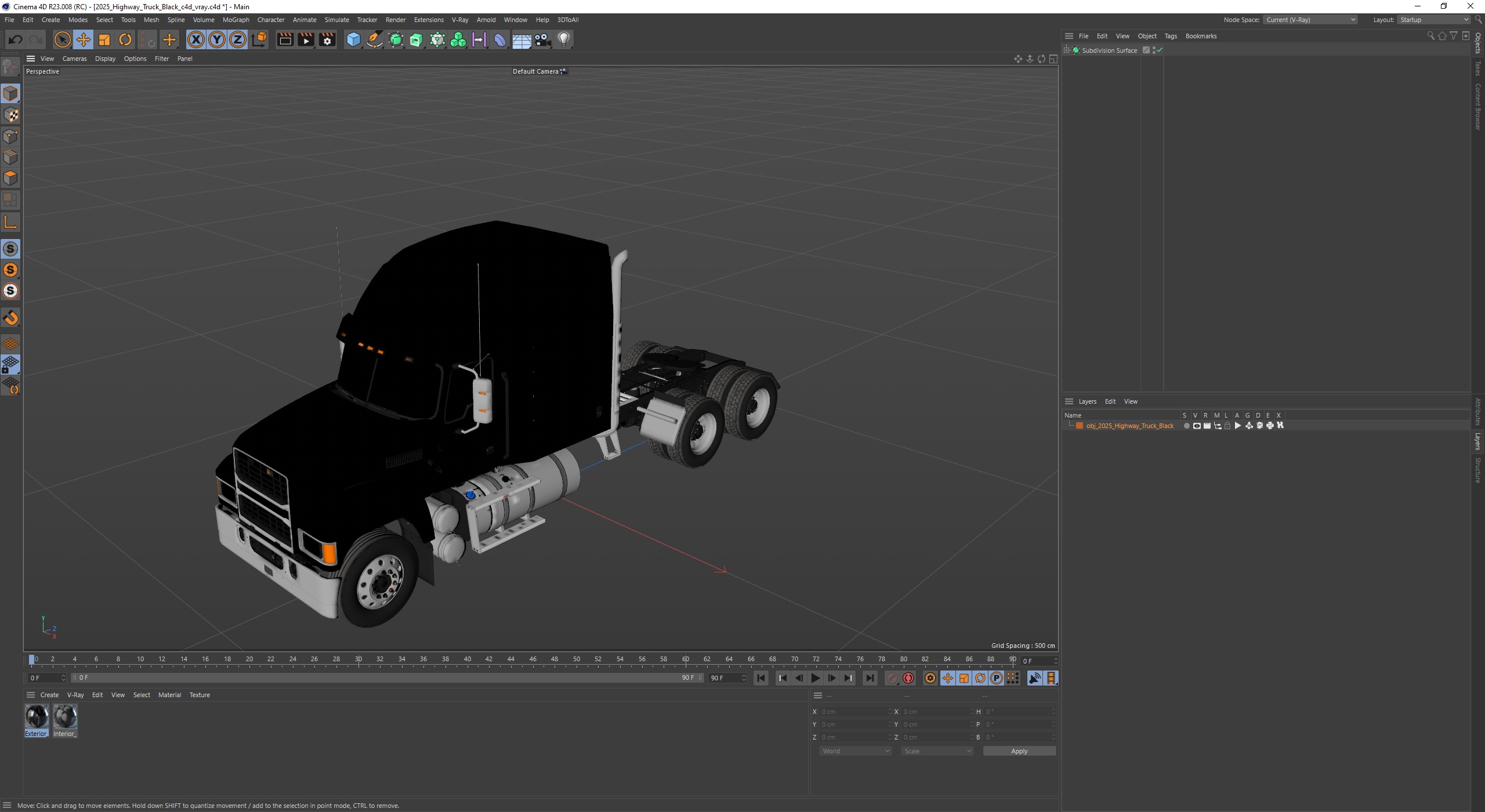Image resolution: width=1485 pixels, height=812 pixels.
Task: Select the Move tool in toolbar
Action: [x=83, y=39]
